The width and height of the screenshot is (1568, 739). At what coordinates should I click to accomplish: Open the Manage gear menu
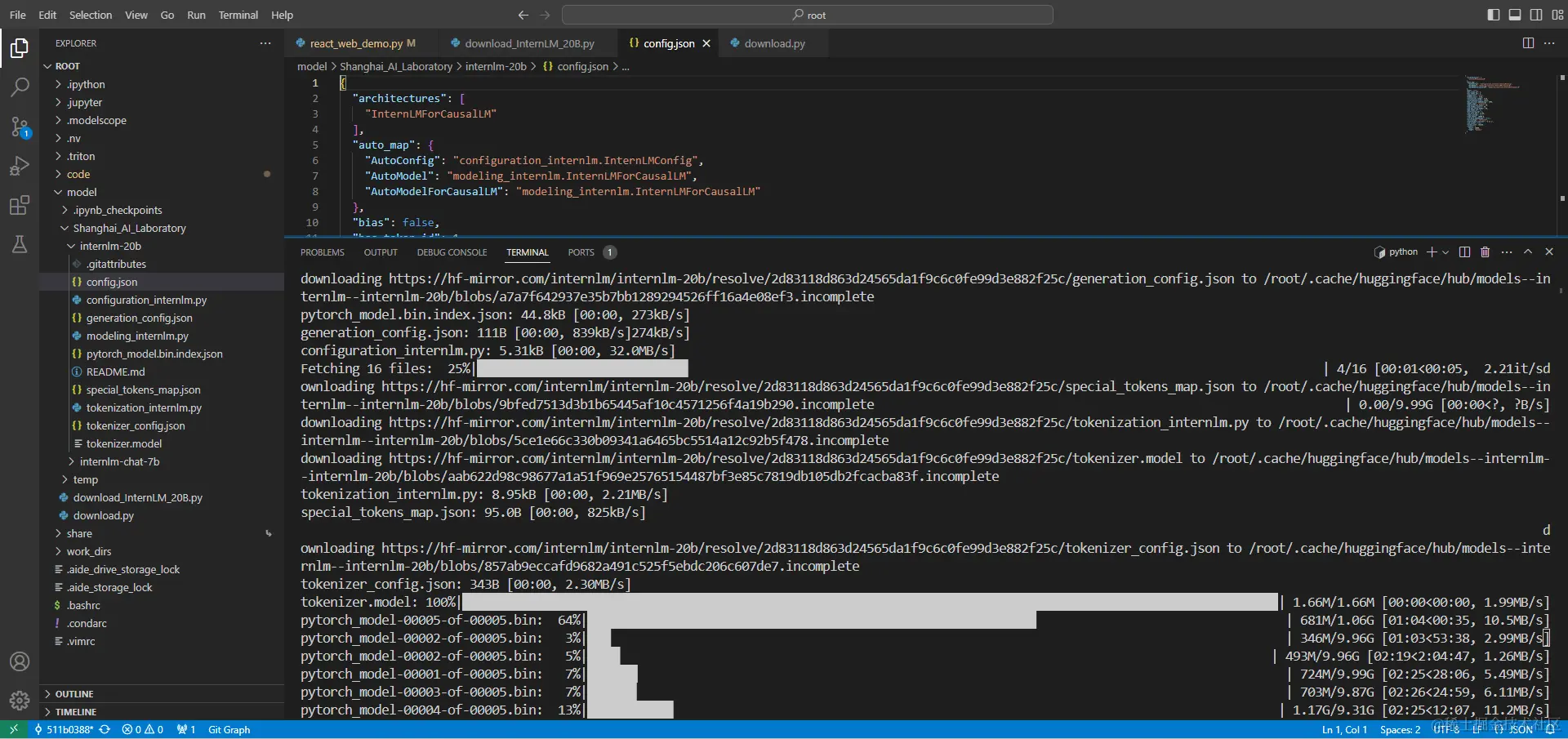coord(20,700)
